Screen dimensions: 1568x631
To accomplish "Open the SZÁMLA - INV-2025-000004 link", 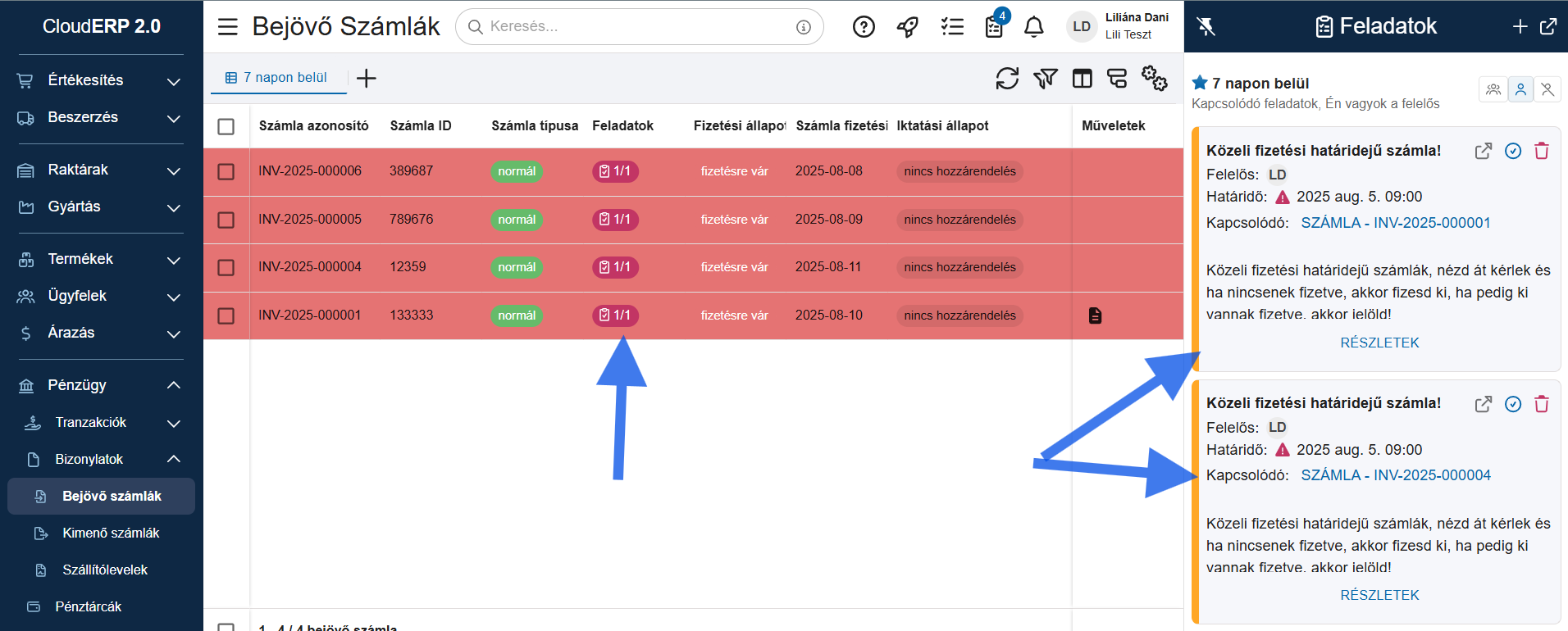I will [x=1395, y=475].
